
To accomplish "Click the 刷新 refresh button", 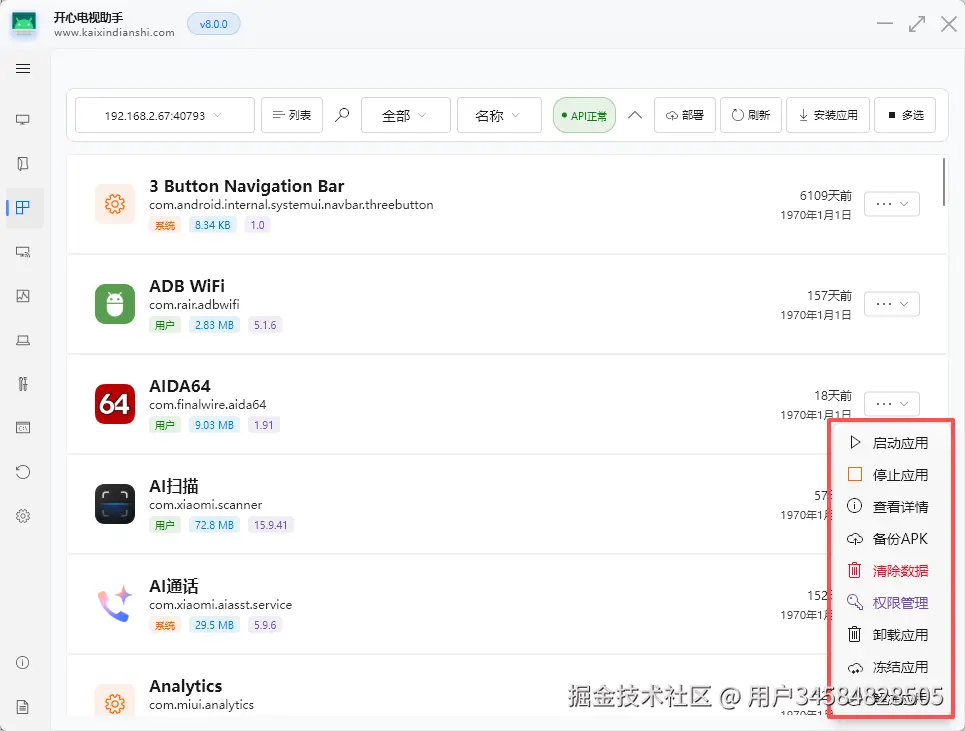I will [751, 115].
